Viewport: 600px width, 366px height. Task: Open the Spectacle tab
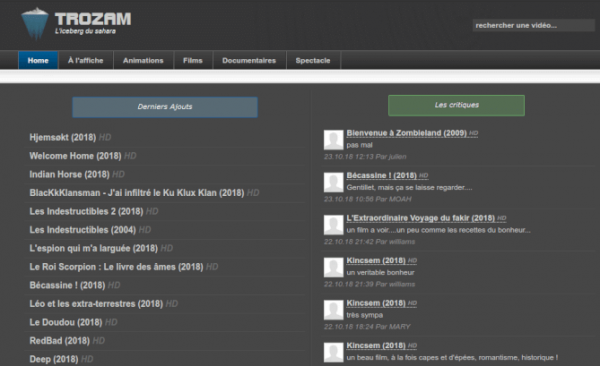[313, 60]
